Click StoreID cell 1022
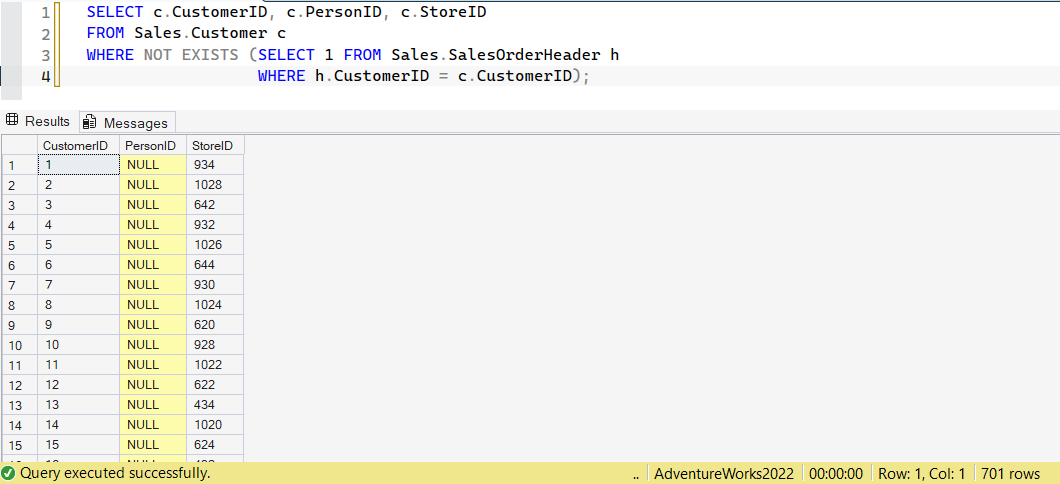1060x484 pixels. tap(215, 365)
